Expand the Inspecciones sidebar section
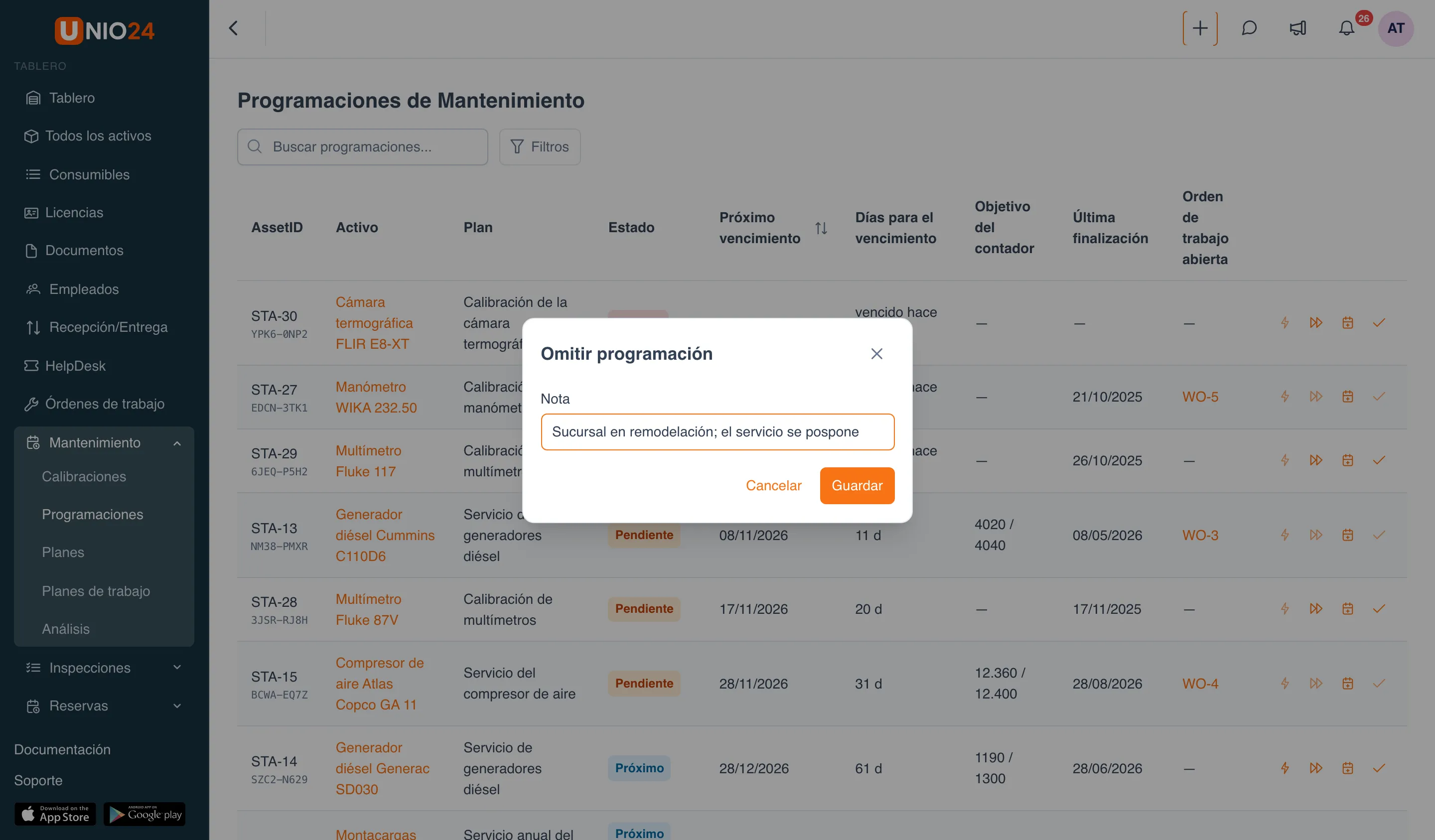1435x840 pixels. [x=177, y=668]
